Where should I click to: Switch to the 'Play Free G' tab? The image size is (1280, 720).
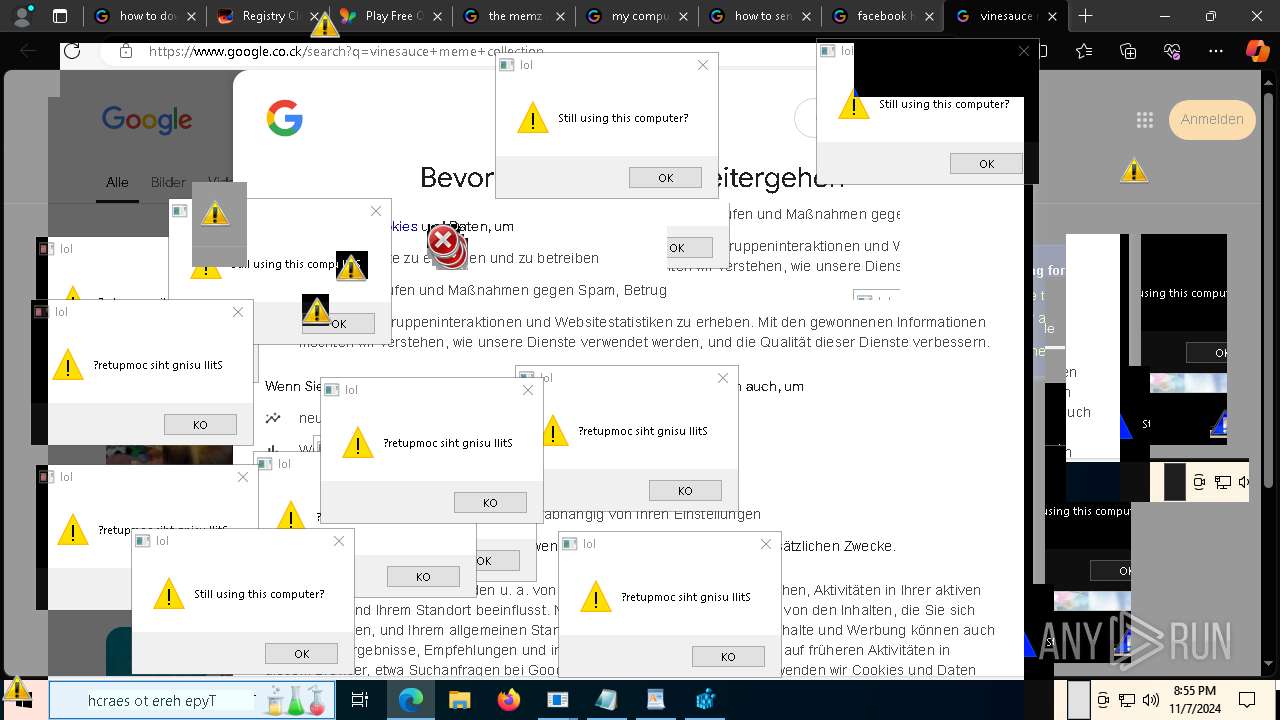[x=392, y=16]
